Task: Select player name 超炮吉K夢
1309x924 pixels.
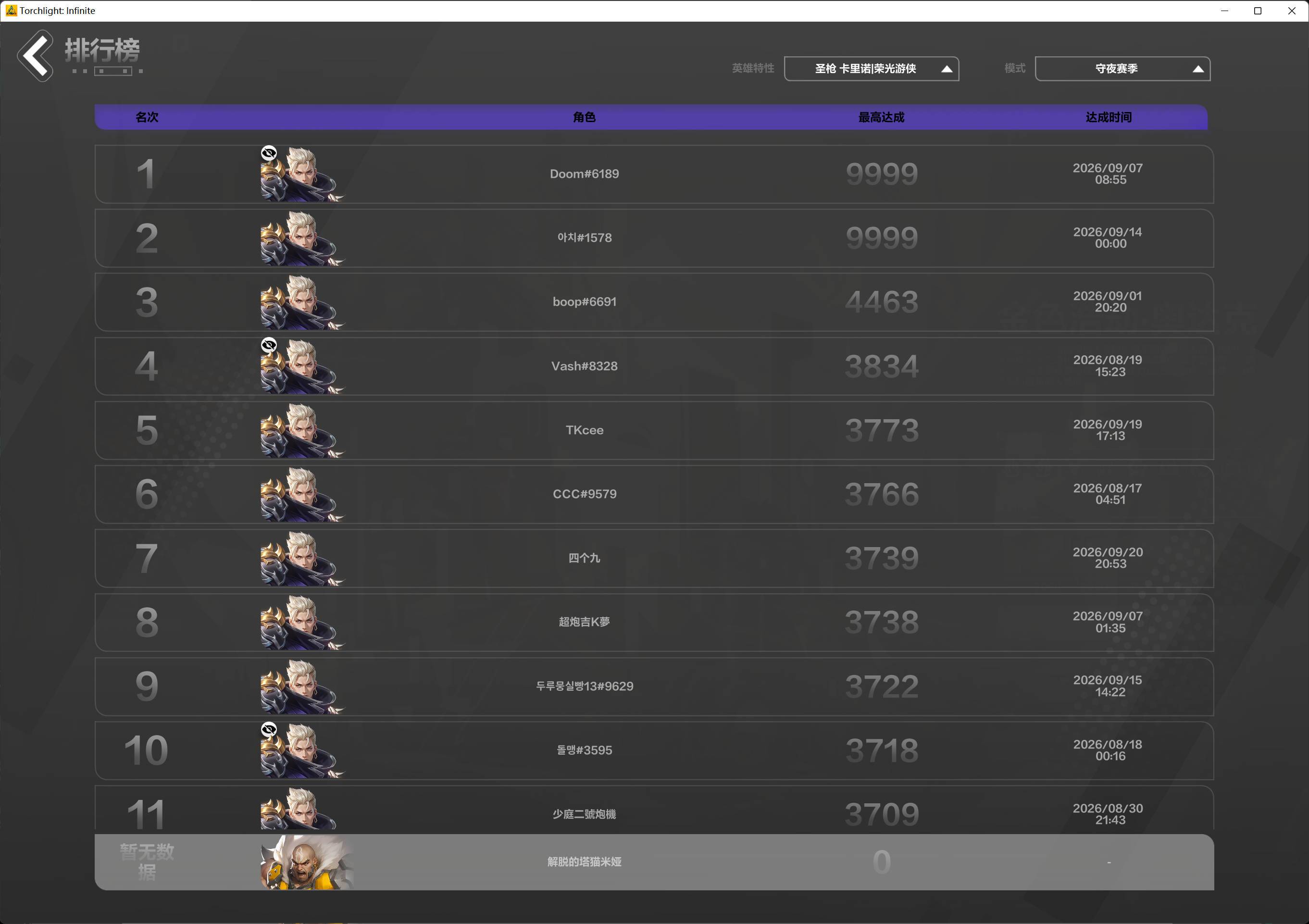Action: coord(585,622)
